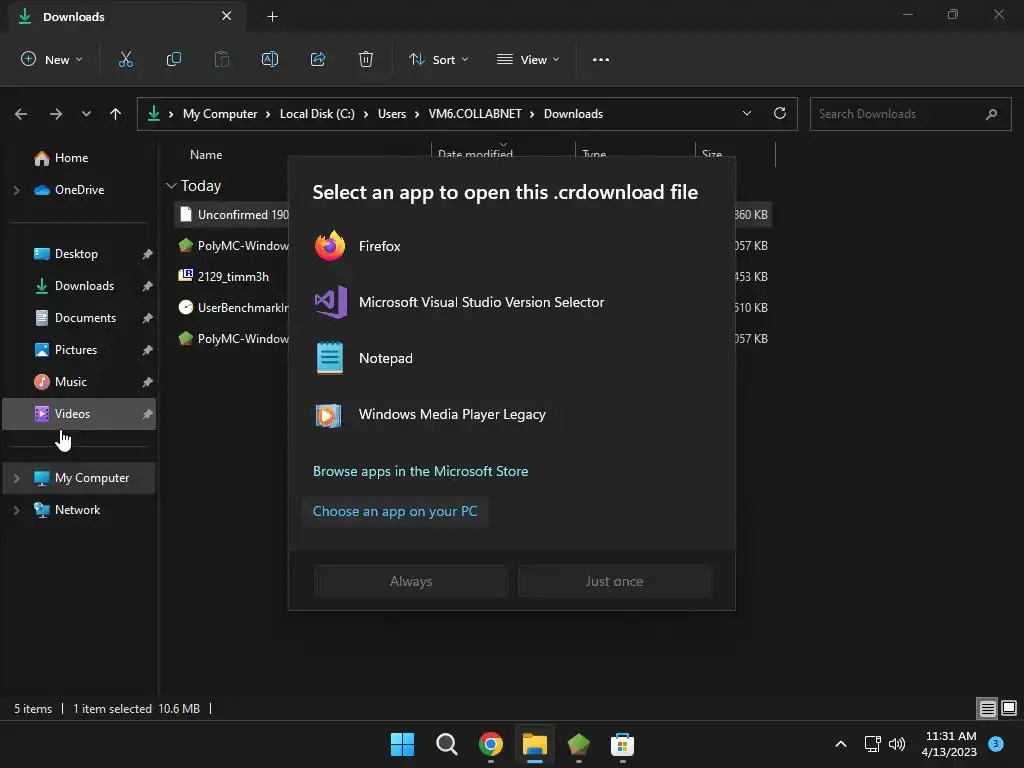1024x768 pixels.
Task: Close the Downloads tab
Action: [227, 16]
